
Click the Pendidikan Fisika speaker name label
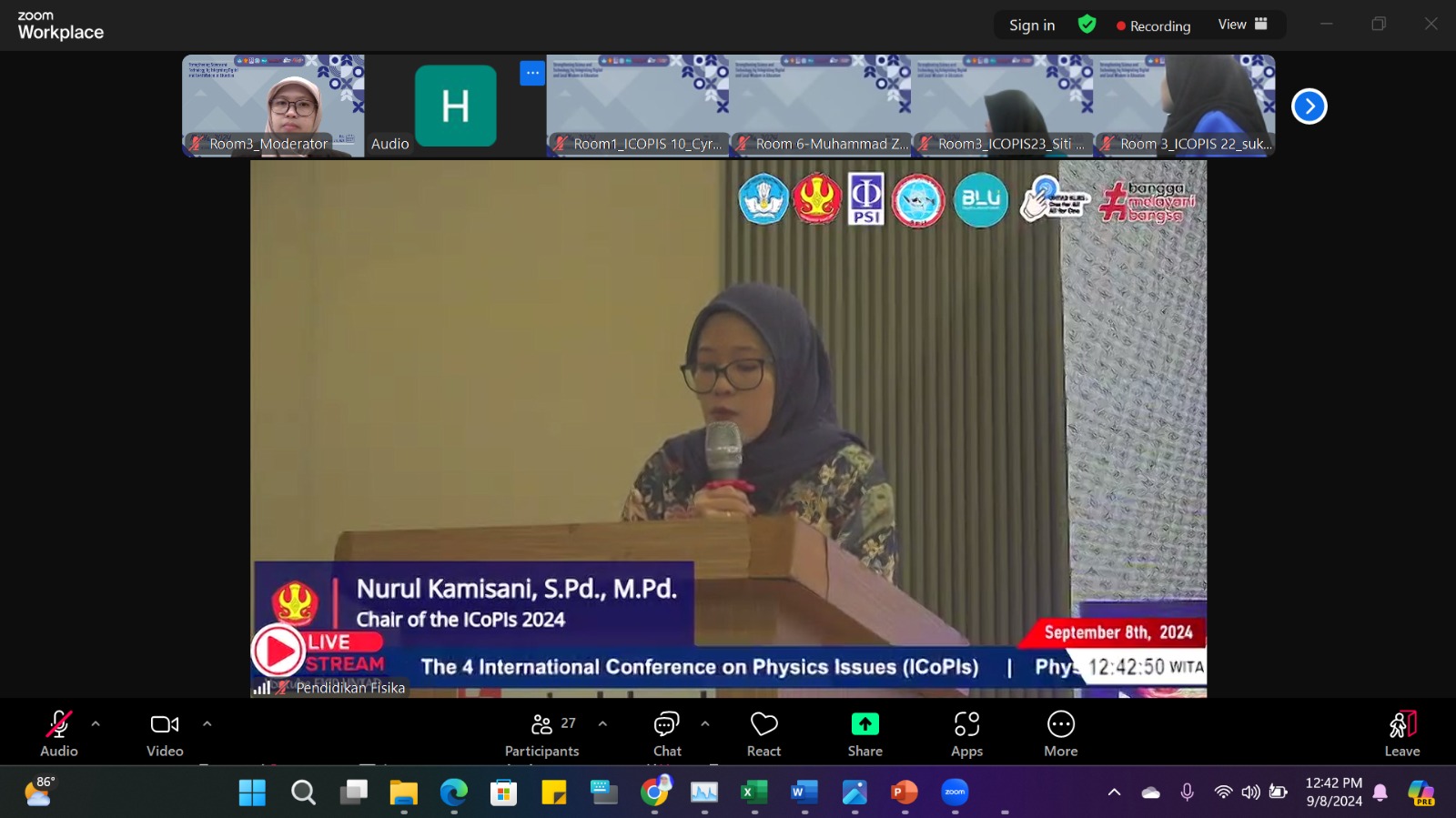[x=350, y=688]
